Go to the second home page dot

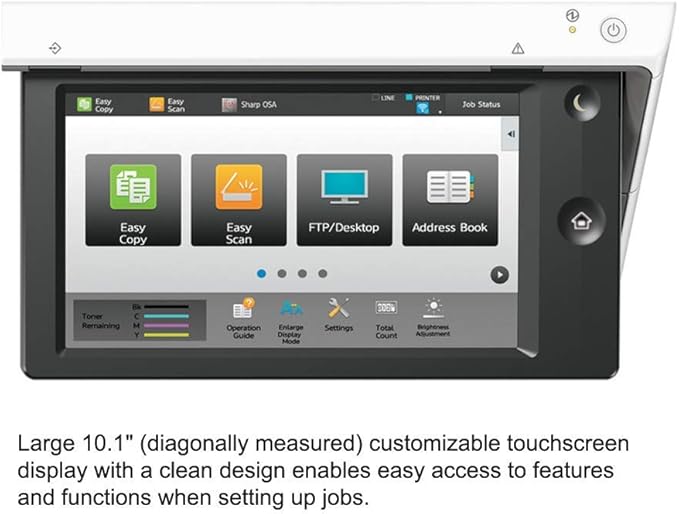tap(282, 274)
